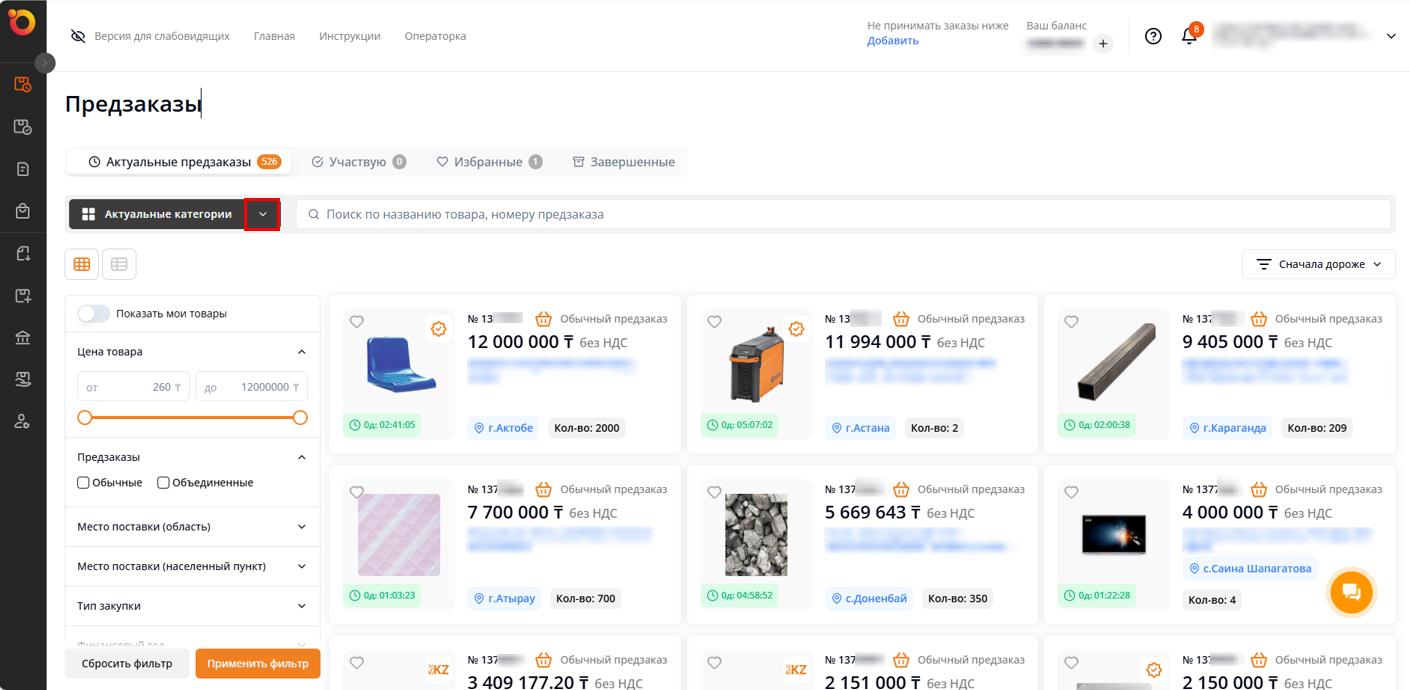Expand Место поставки (область) filter

click(192, 526)
